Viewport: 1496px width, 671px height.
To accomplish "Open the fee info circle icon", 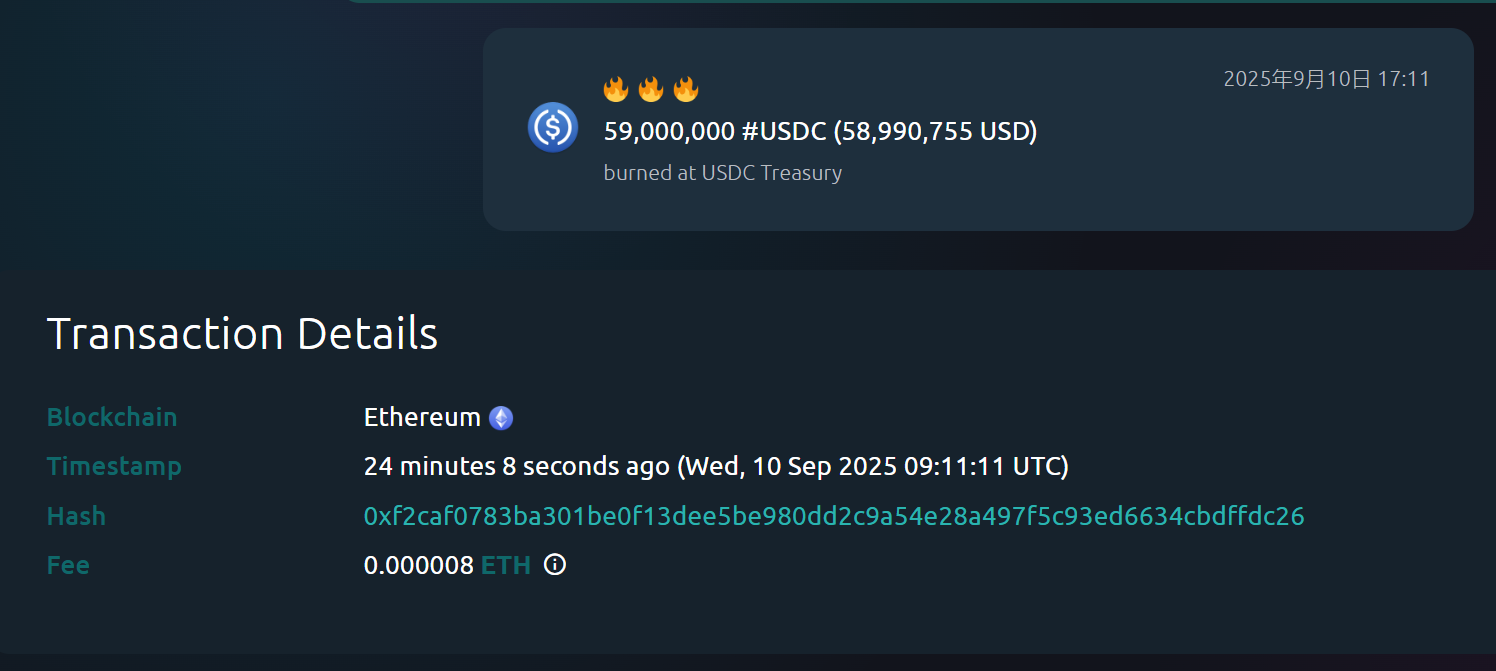I will (x=553, y=565).
